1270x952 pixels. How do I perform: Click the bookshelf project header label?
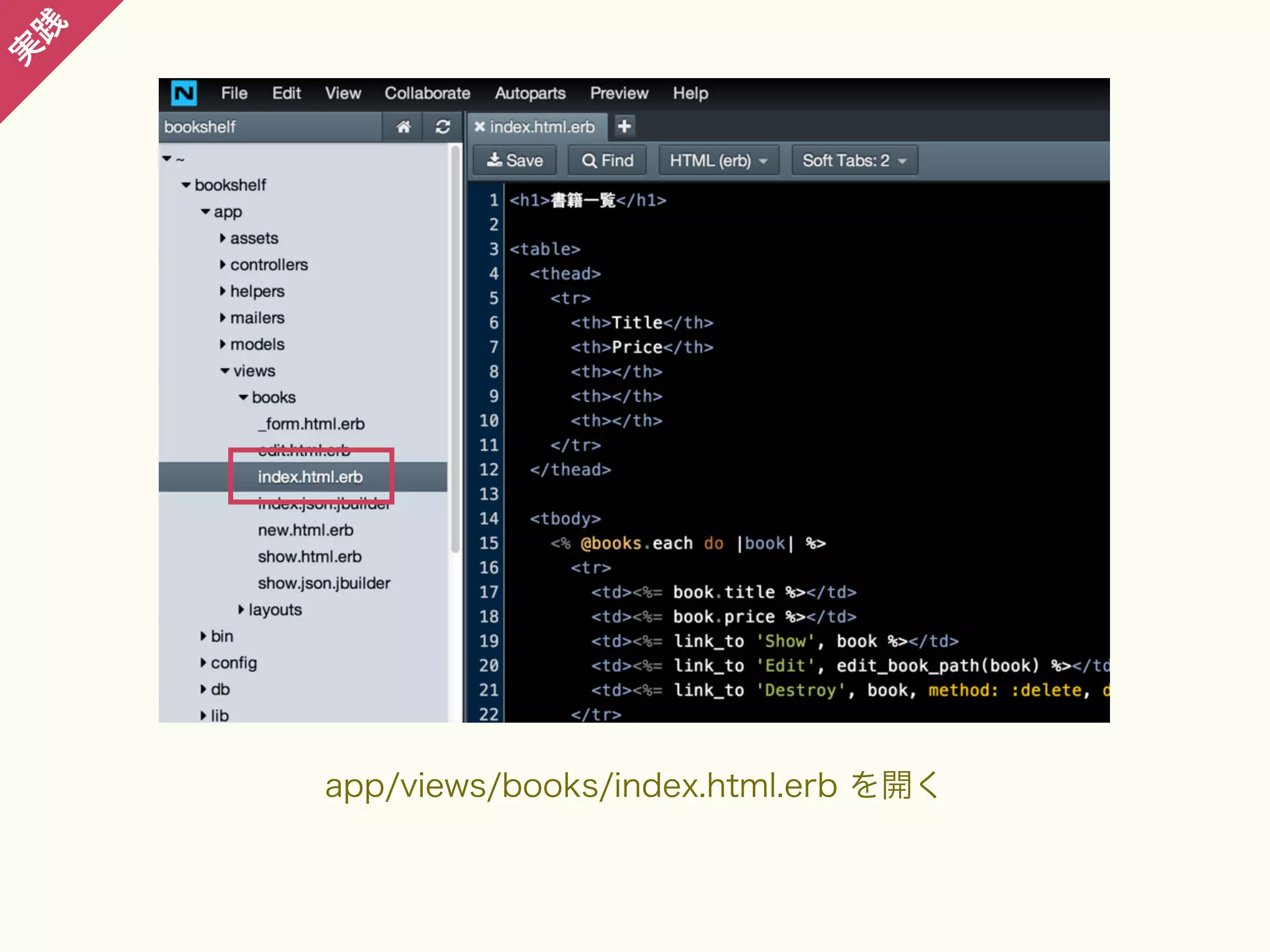coord(200,127)
